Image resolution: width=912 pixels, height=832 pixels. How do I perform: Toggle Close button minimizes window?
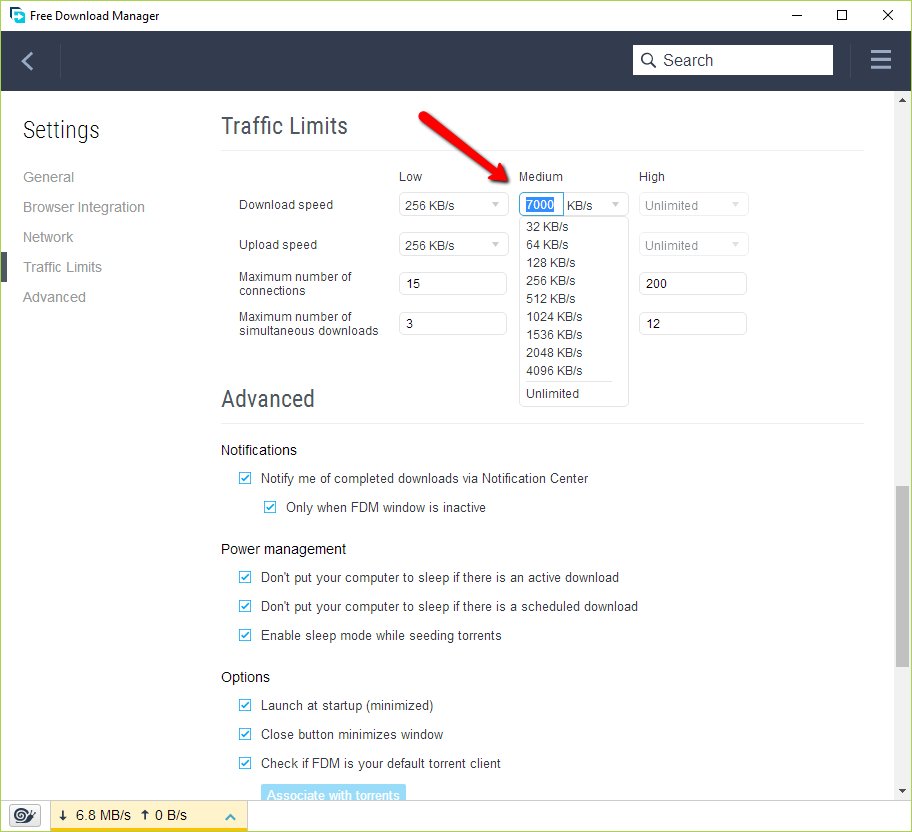(x=245, y=734)
